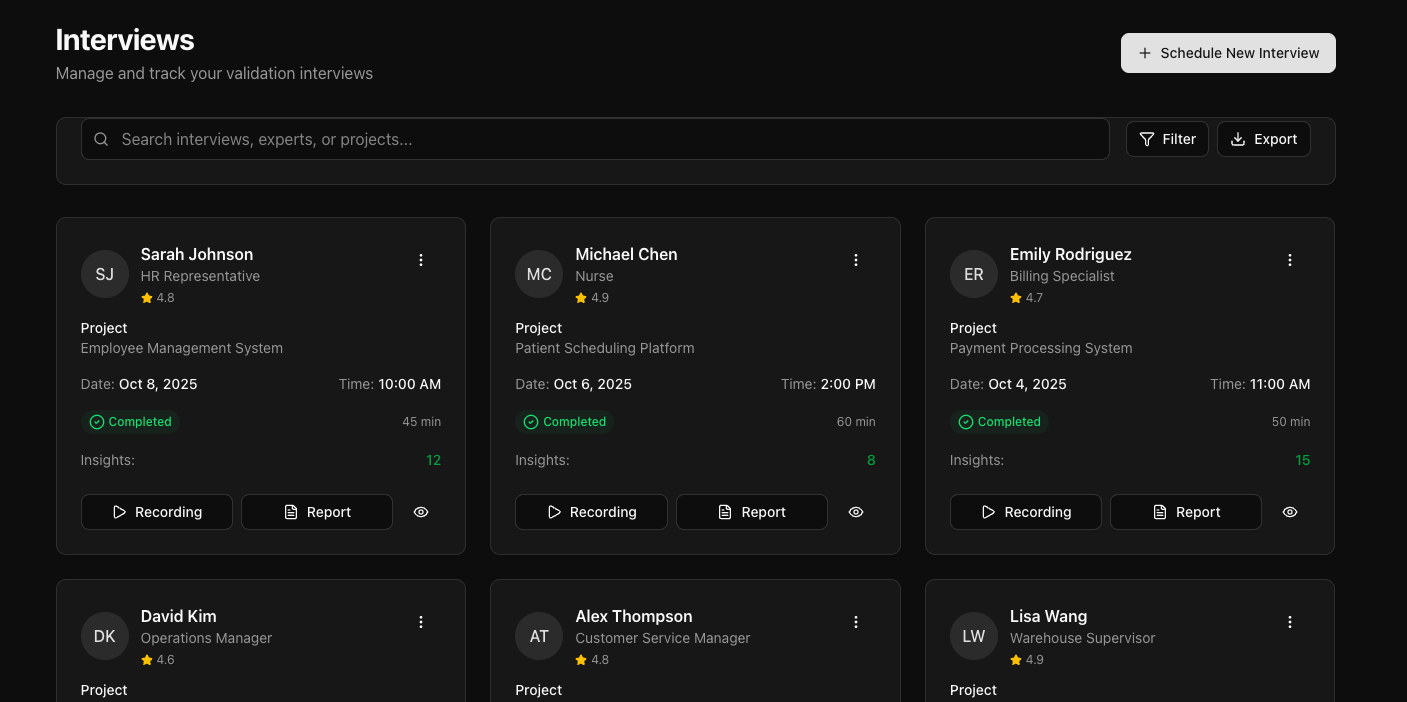Open Lisa Wang's three-dot menu
The image size is (1407, 702).
click(x=1290, y=622)
